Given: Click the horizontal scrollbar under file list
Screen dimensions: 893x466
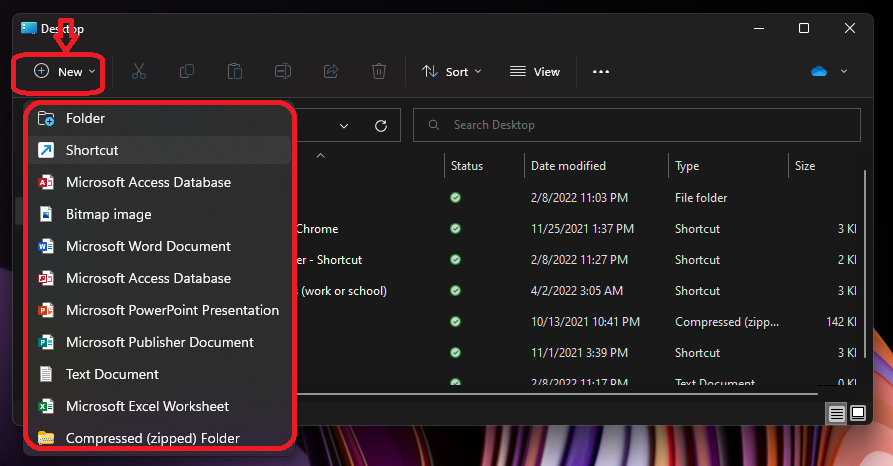Looking at the screenshot, I should click(557, 394).
